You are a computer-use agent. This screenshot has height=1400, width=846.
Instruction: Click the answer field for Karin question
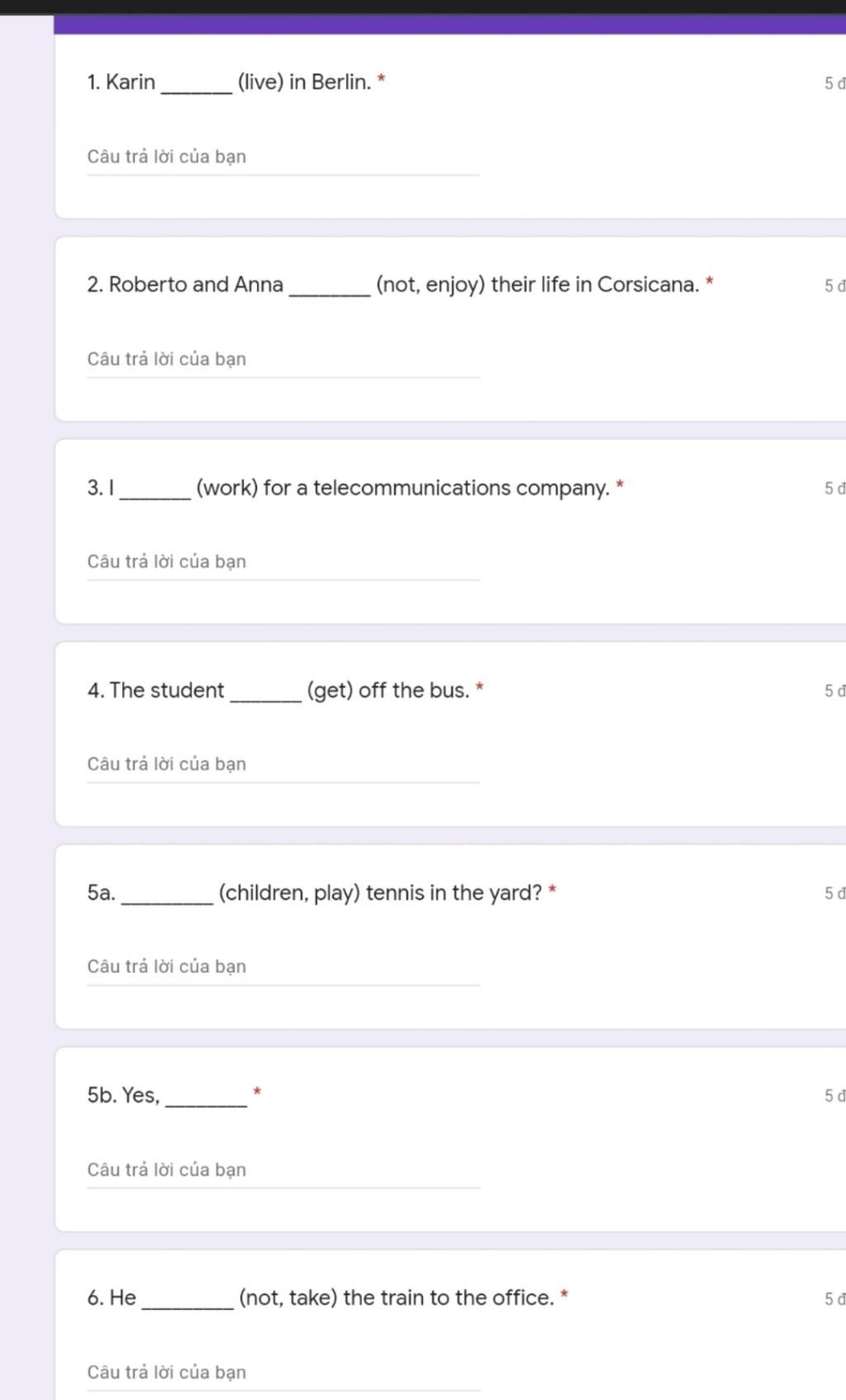pos(283,157)
